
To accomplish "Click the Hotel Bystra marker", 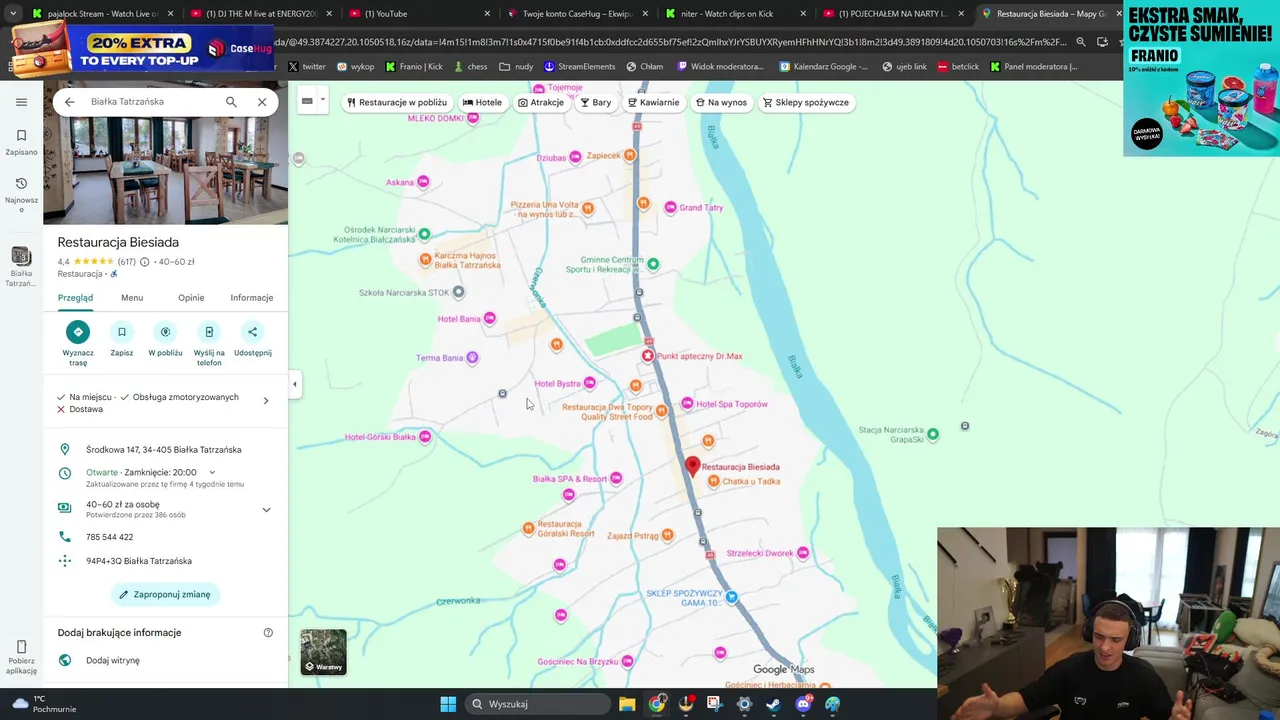I will 590,384.
